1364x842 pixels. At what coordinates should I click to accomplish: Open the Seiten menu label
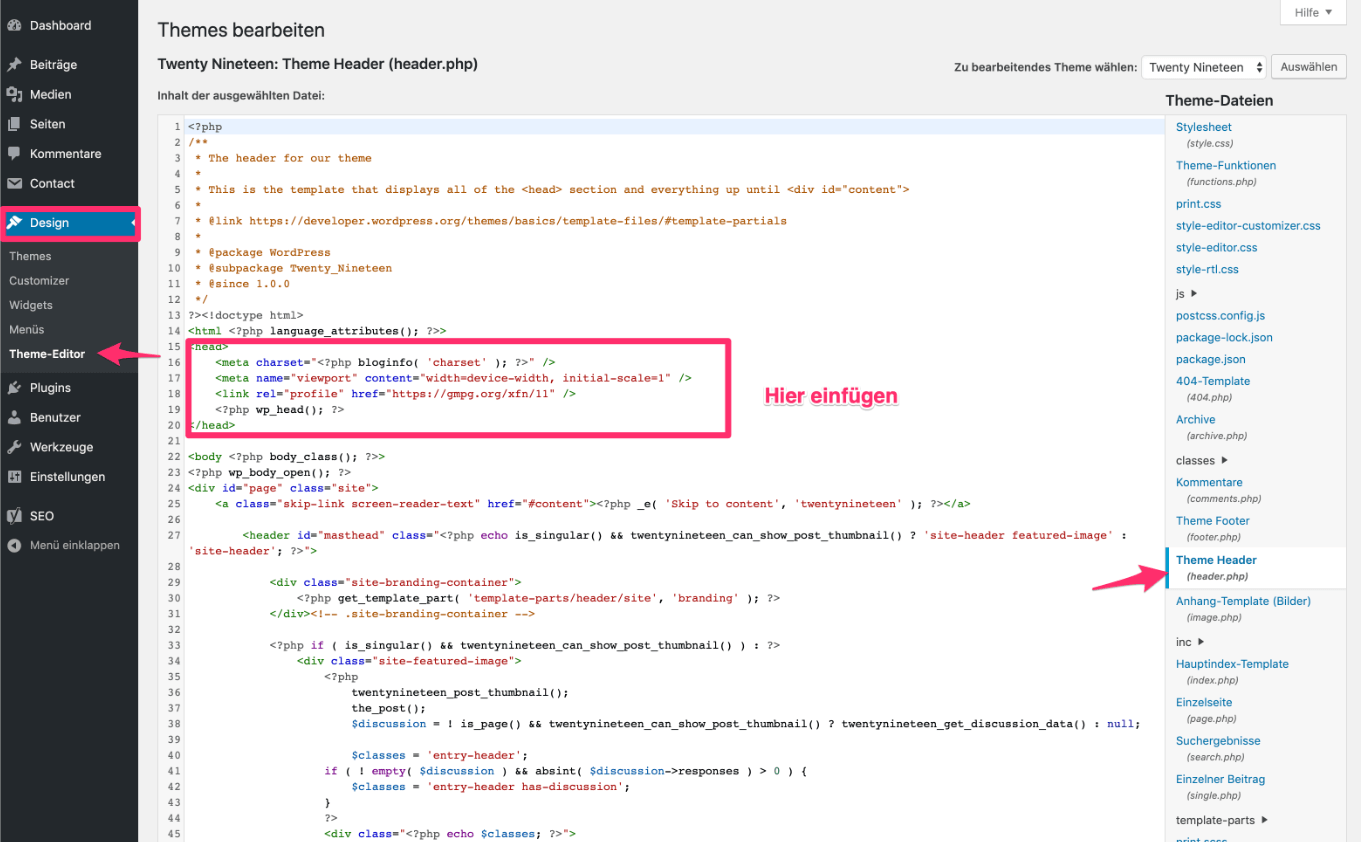click(x=47, y=125)
